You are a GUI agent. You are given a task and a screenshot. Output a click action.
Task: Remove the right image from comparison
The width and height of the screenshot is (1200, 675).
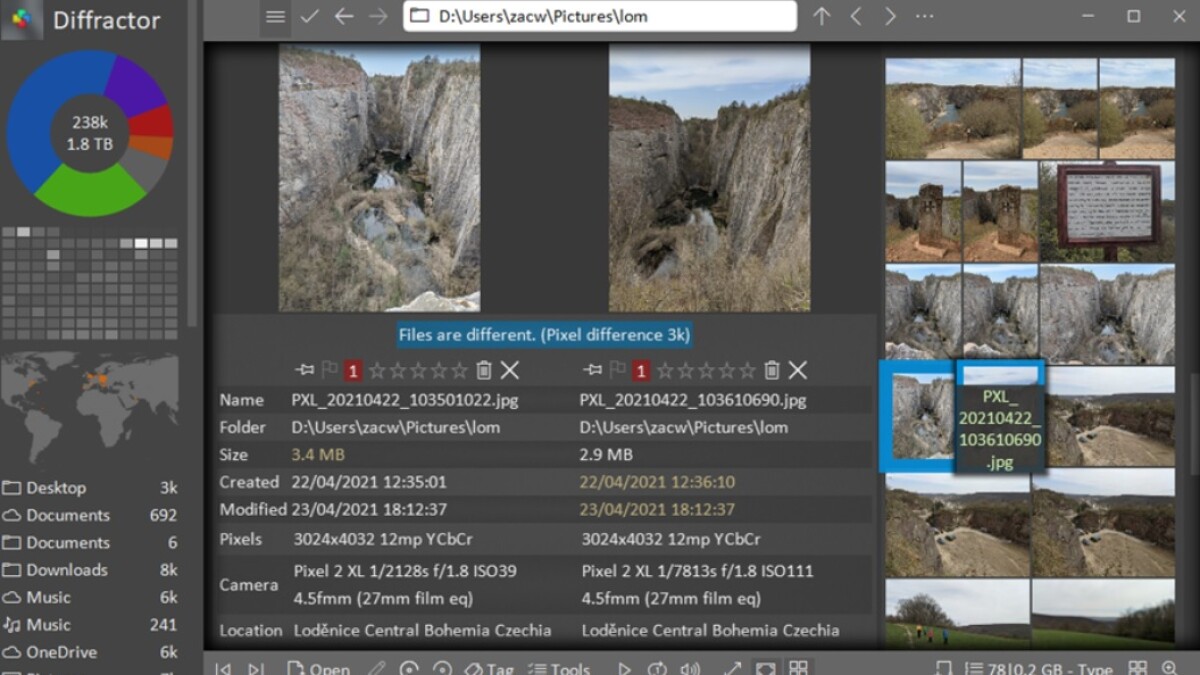pyautogui.click(x=797, y=371)
